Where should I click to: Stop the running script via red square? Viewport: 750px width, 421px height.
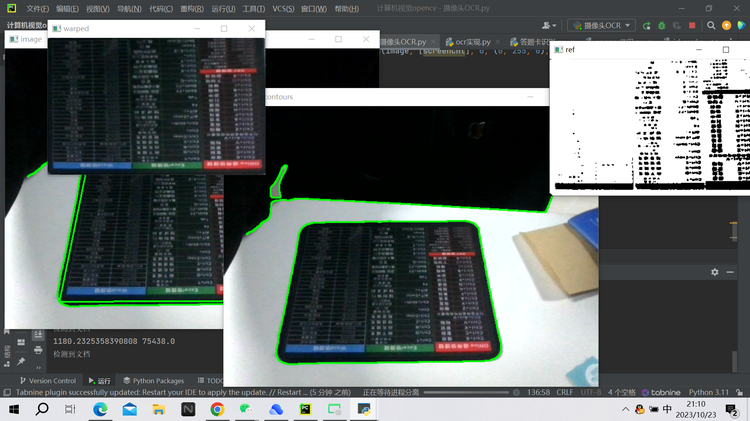coord(692,25)
